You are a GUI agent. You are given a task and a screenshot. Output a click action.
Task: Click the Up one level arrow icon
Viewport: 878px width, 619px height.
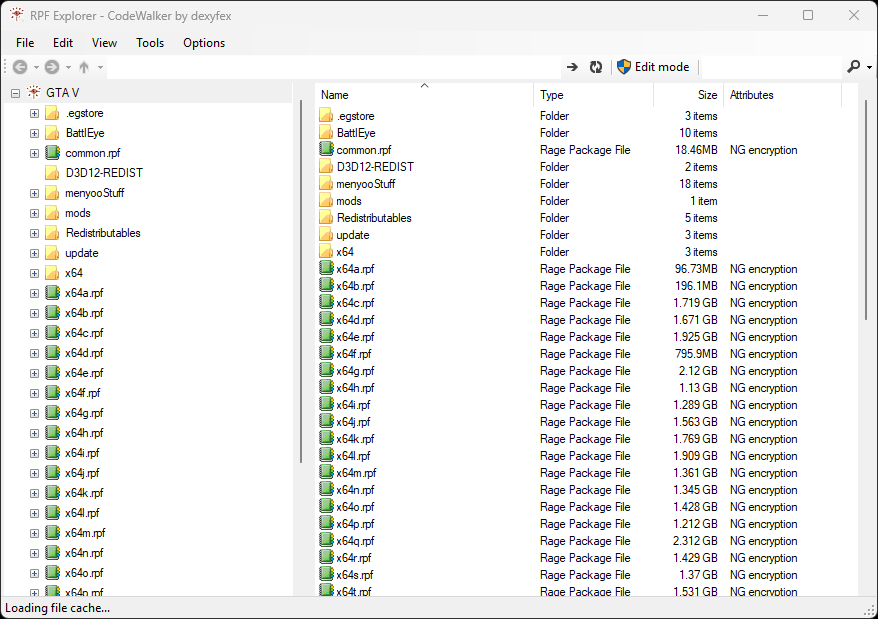(84, 67)
